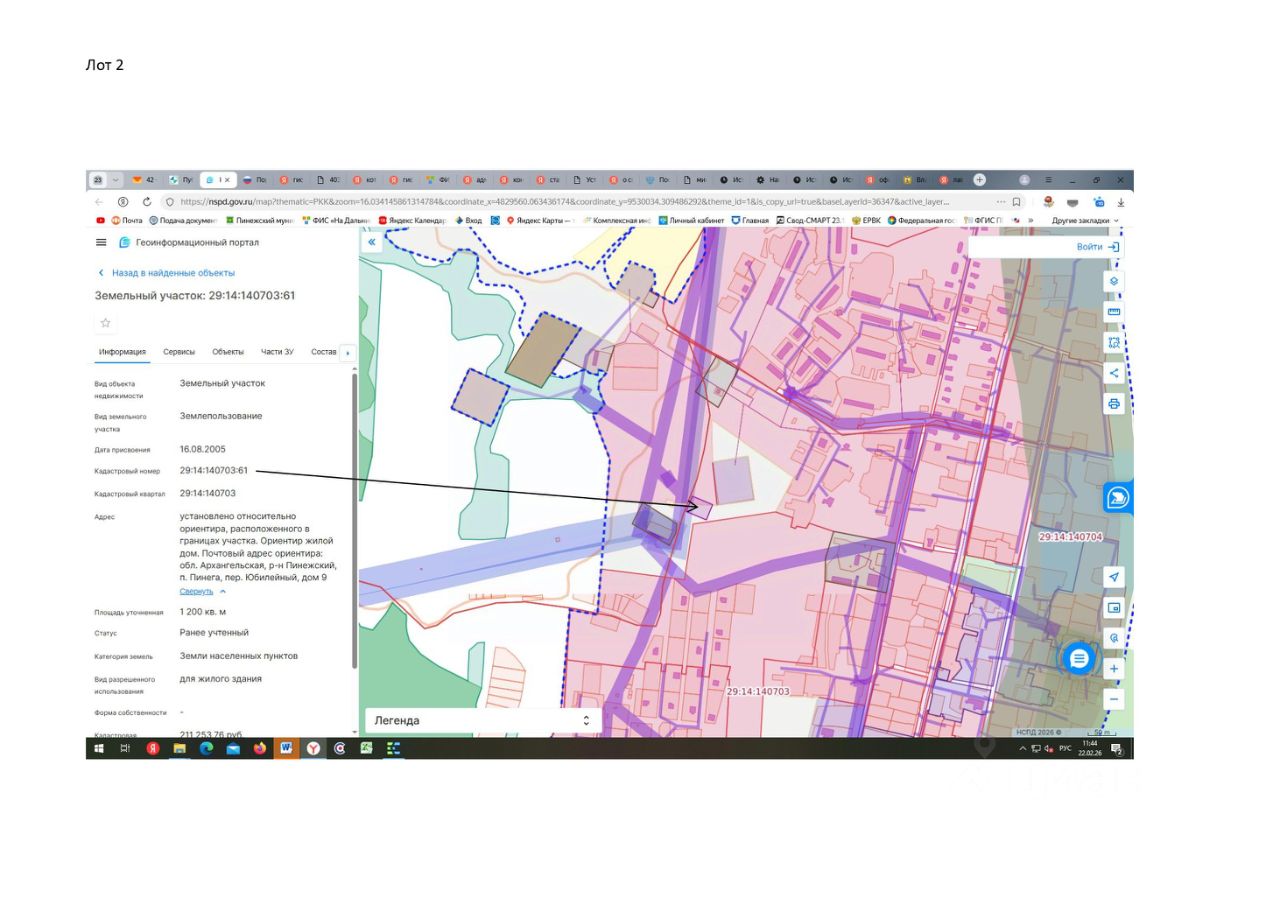
Task: Click the share map icon
Action: pyautogui.click(x=1114, y=373)
